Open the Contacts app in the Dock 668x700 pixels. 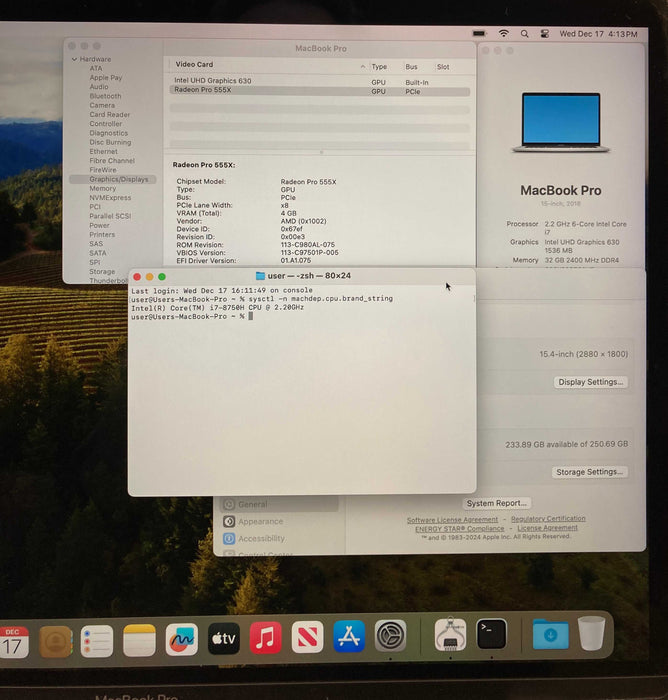pyautogui.click(x=56, y=642)
